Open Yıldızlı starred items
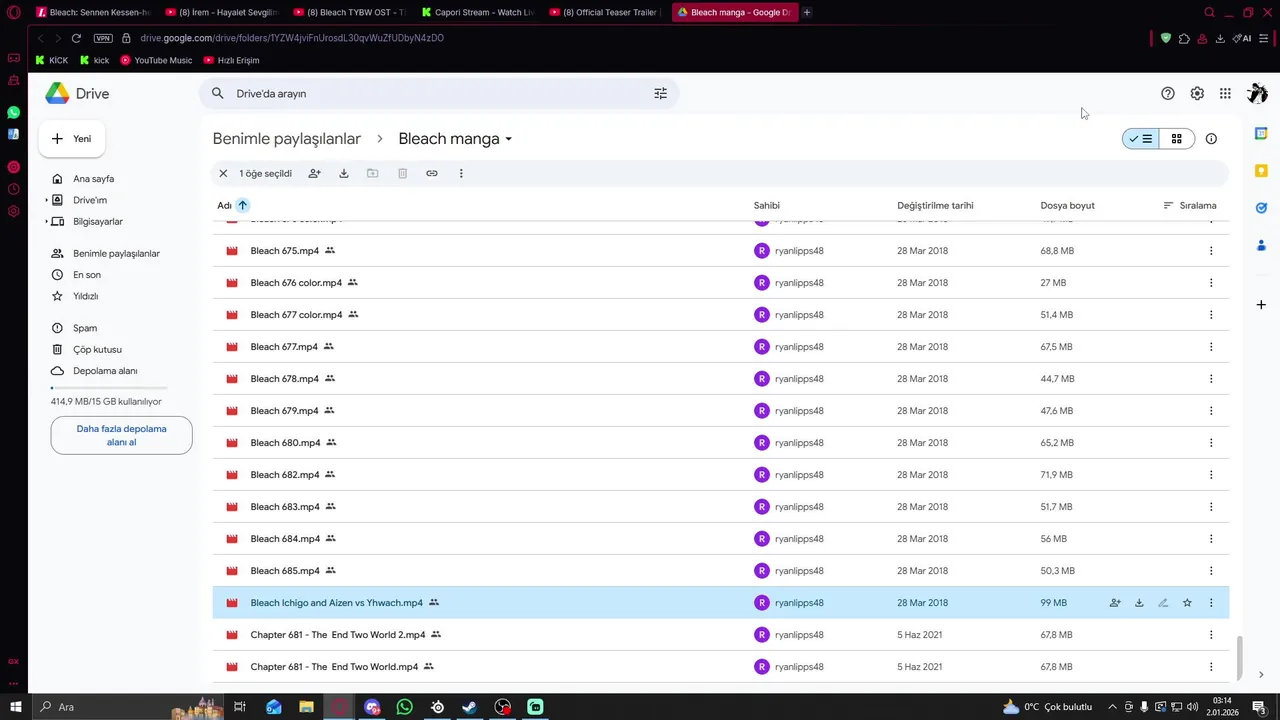 click(85, 296)
